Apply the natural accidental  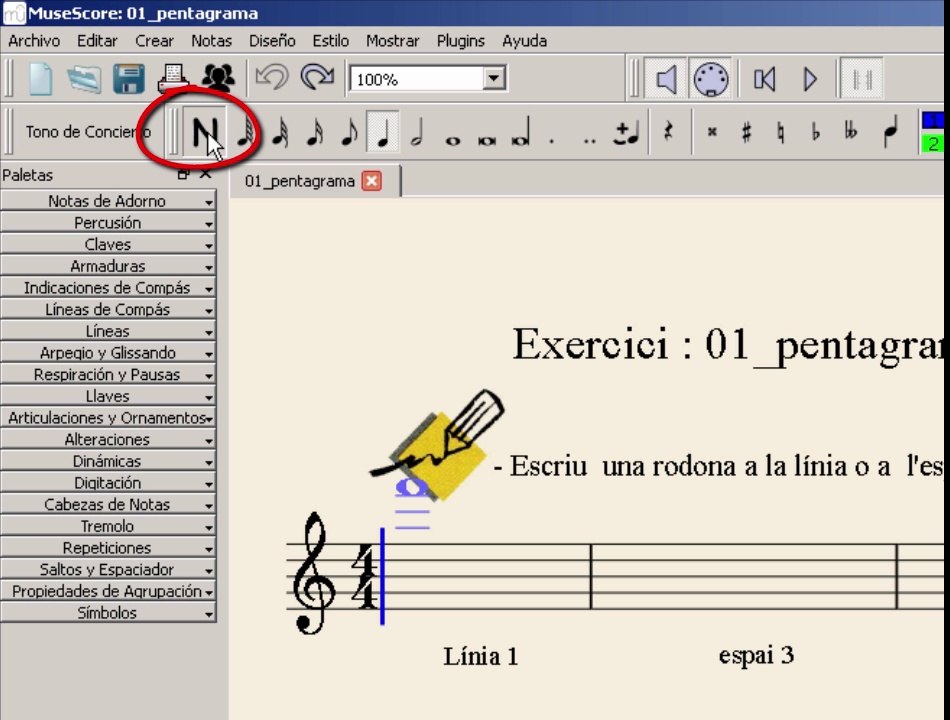pyautogui.click(x=781, y=132)
